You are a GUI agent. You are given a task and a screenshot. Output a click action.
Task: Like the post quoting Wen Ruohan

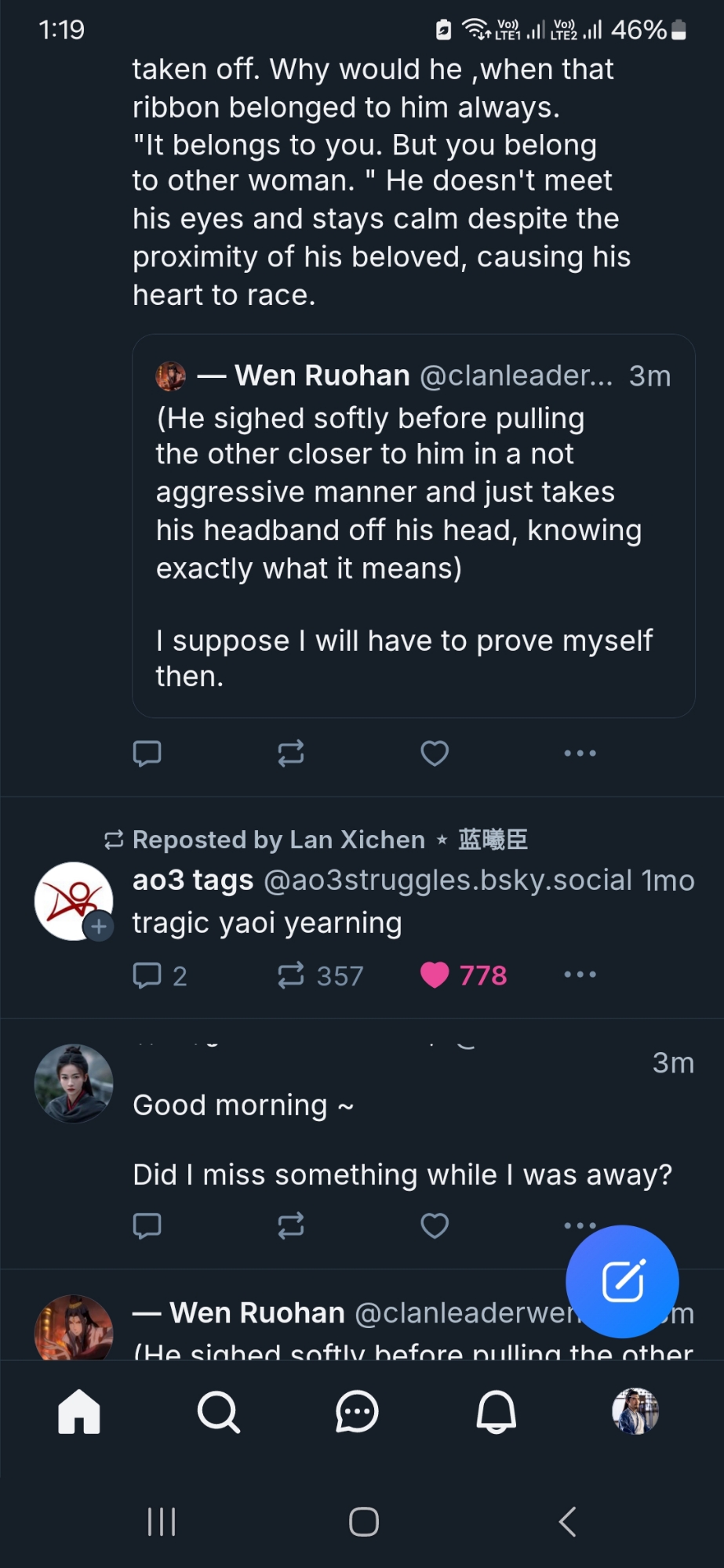click(x=435, y=753)
